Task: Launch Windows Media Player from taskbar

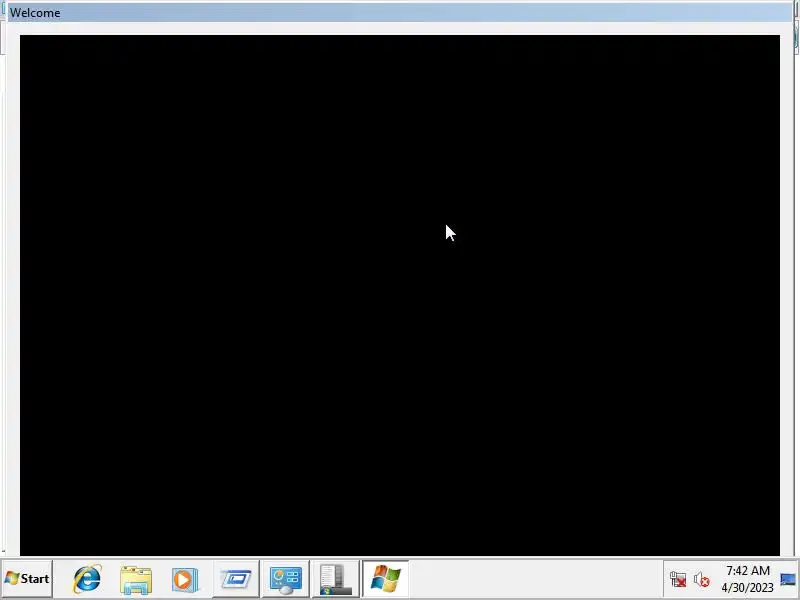Action: pyautogui.click(x=184, y=580)
